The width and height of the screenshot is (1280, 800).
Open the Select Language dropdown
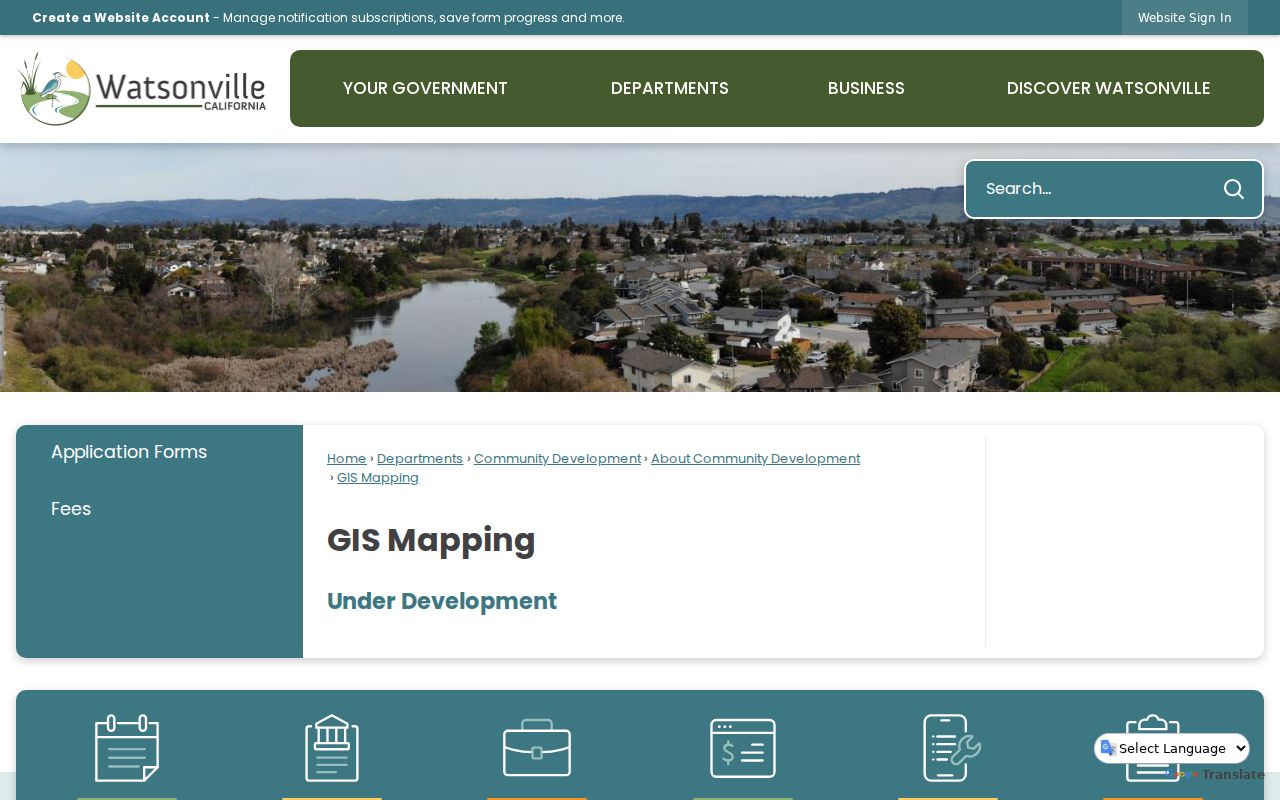[1172, 748]
